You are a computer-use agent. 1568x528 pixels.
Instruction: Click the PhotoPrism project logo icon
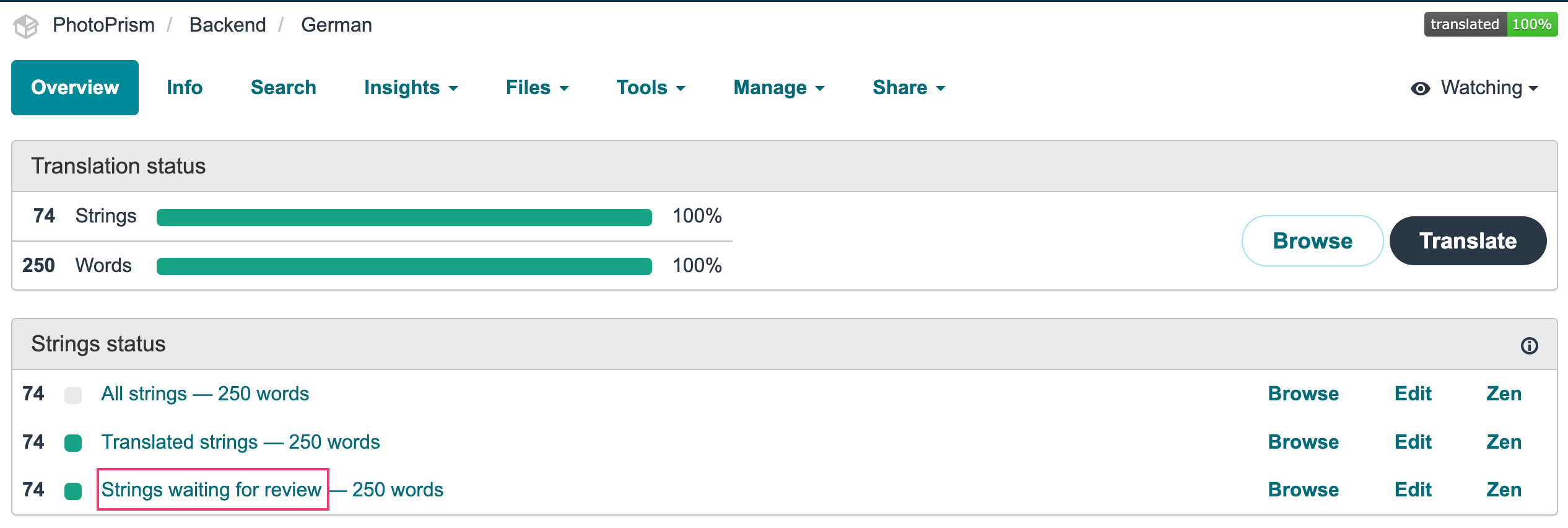pos(26,26)
